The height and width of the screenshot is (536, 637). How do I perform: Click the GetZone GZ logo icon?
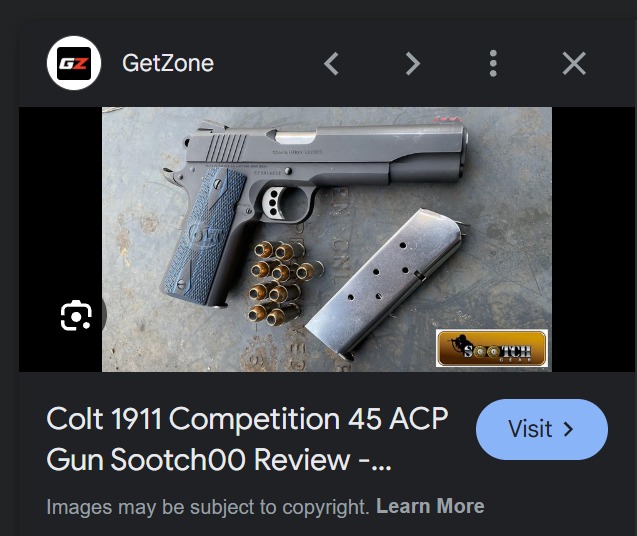pos(74,63)
